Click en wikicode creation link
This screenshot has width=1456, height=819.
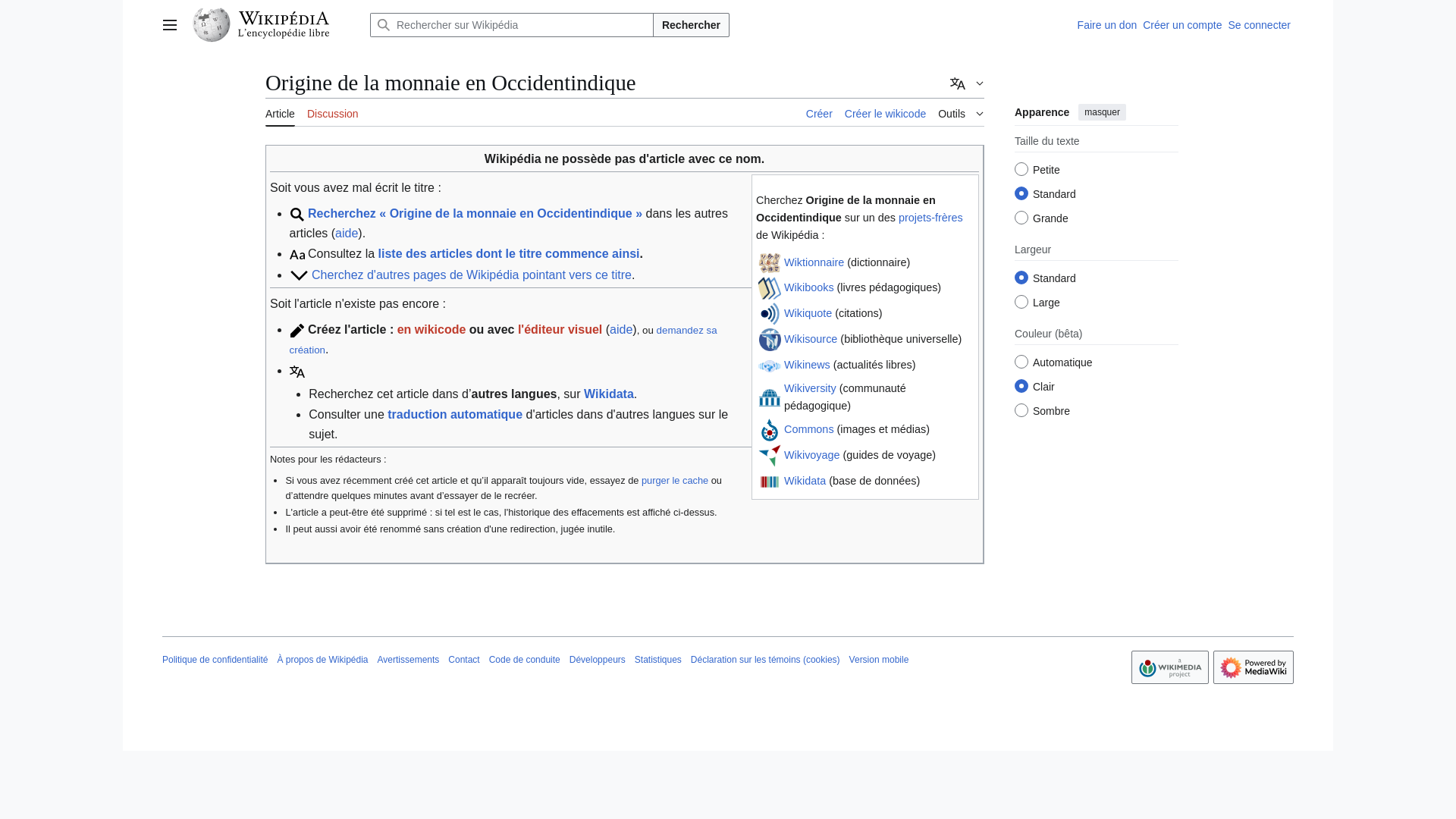(431, 330)
